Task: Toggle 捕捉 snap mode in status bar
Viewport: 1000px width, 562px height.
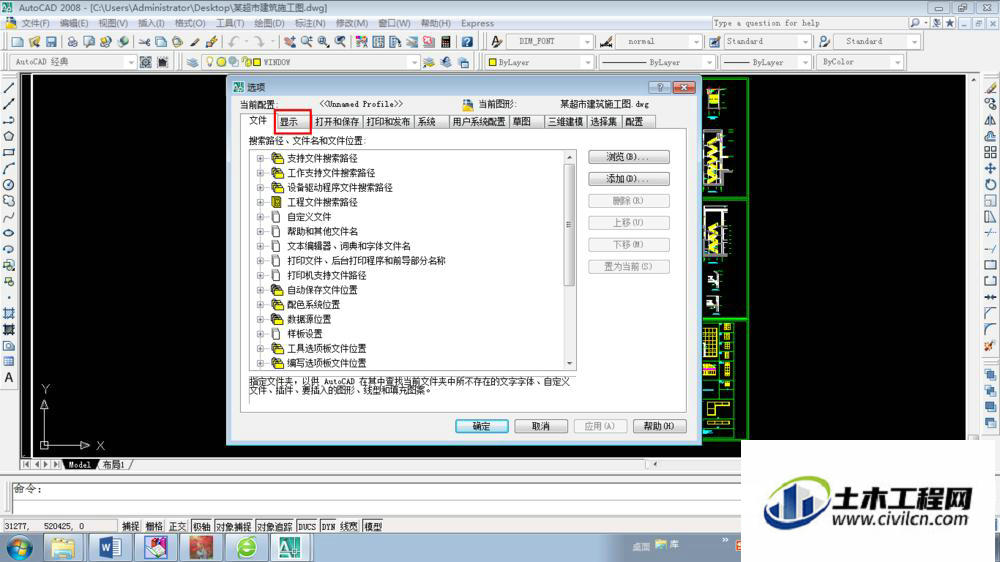Action: 130,526
